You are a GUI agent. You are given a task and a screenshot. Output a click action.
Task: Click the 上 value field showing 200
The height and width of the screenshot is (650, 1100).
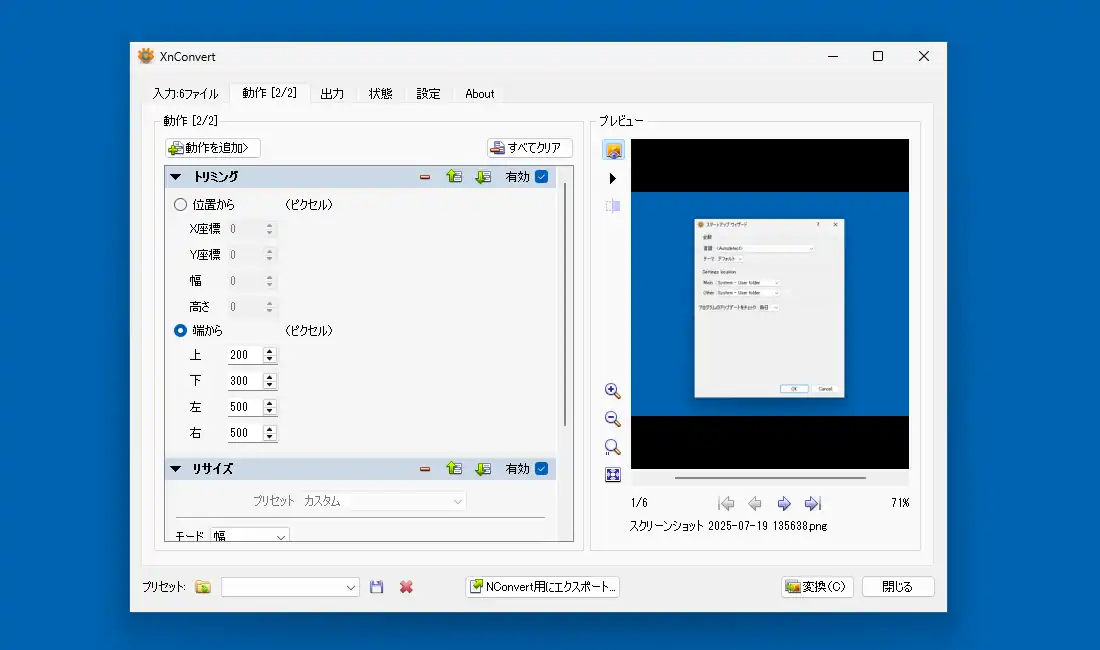point(244,355)
